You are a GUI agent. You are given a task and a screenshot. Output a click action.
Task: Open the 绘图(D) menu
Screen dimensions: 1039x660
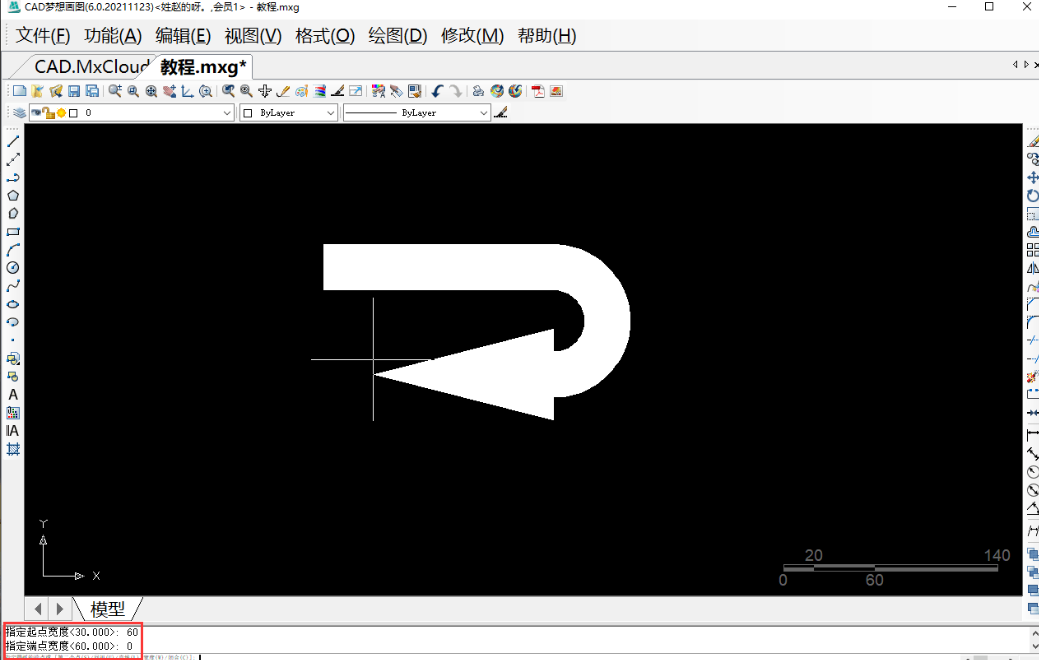tap(397, 36)
